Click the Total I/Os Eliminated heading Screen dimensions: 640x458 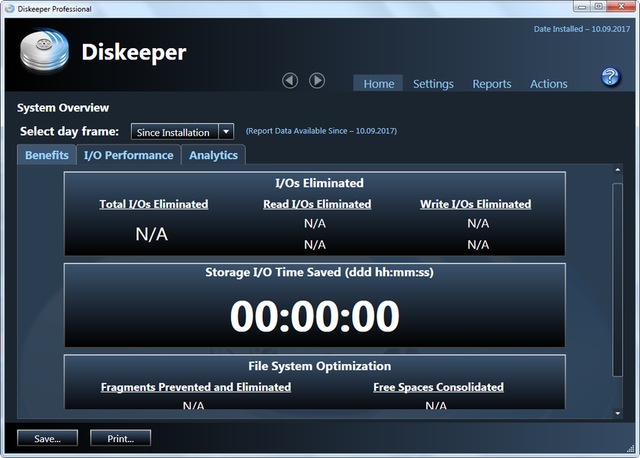(154, 204)
